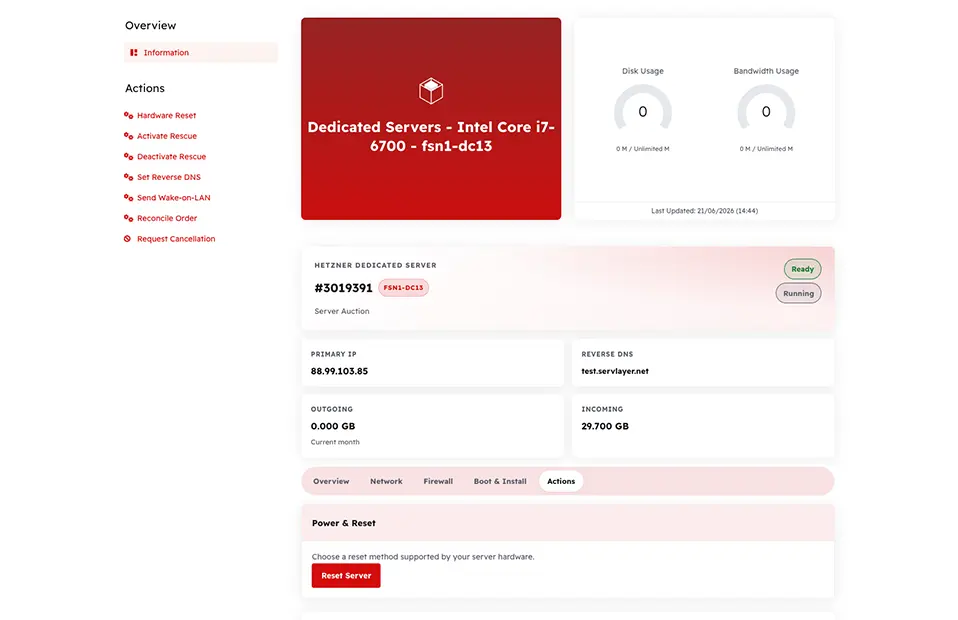
Task: Switch to the Overview tab
Action: pos(331,481)
